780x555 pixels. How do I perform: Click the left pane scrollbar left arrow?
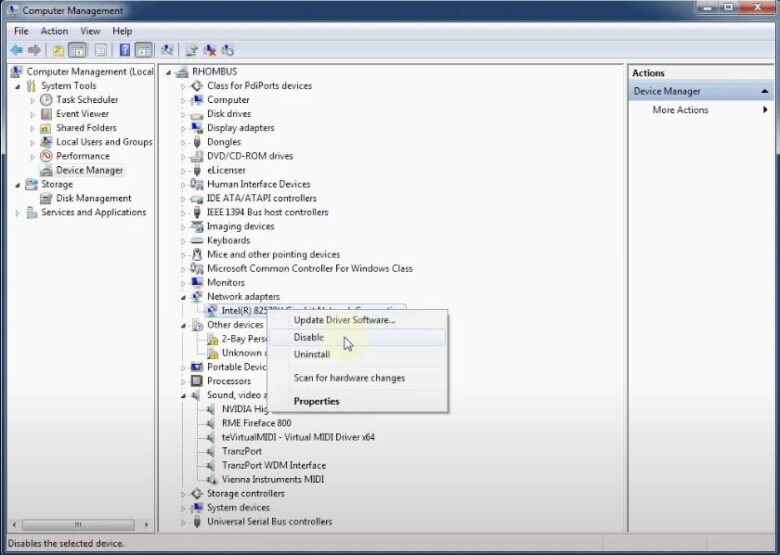tap(14, 525)
